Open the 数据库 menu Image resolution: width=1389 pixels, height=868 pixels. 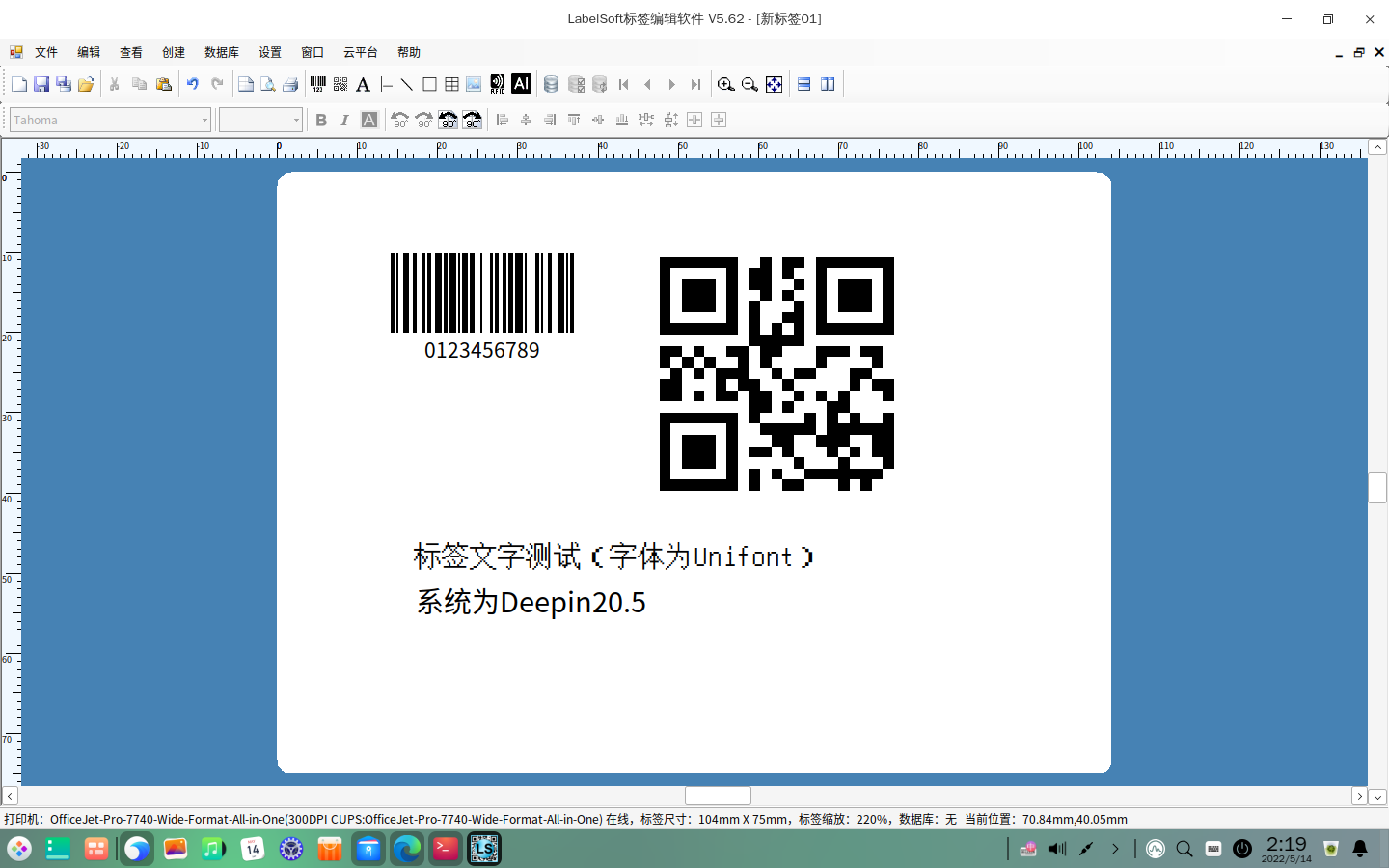222,52
